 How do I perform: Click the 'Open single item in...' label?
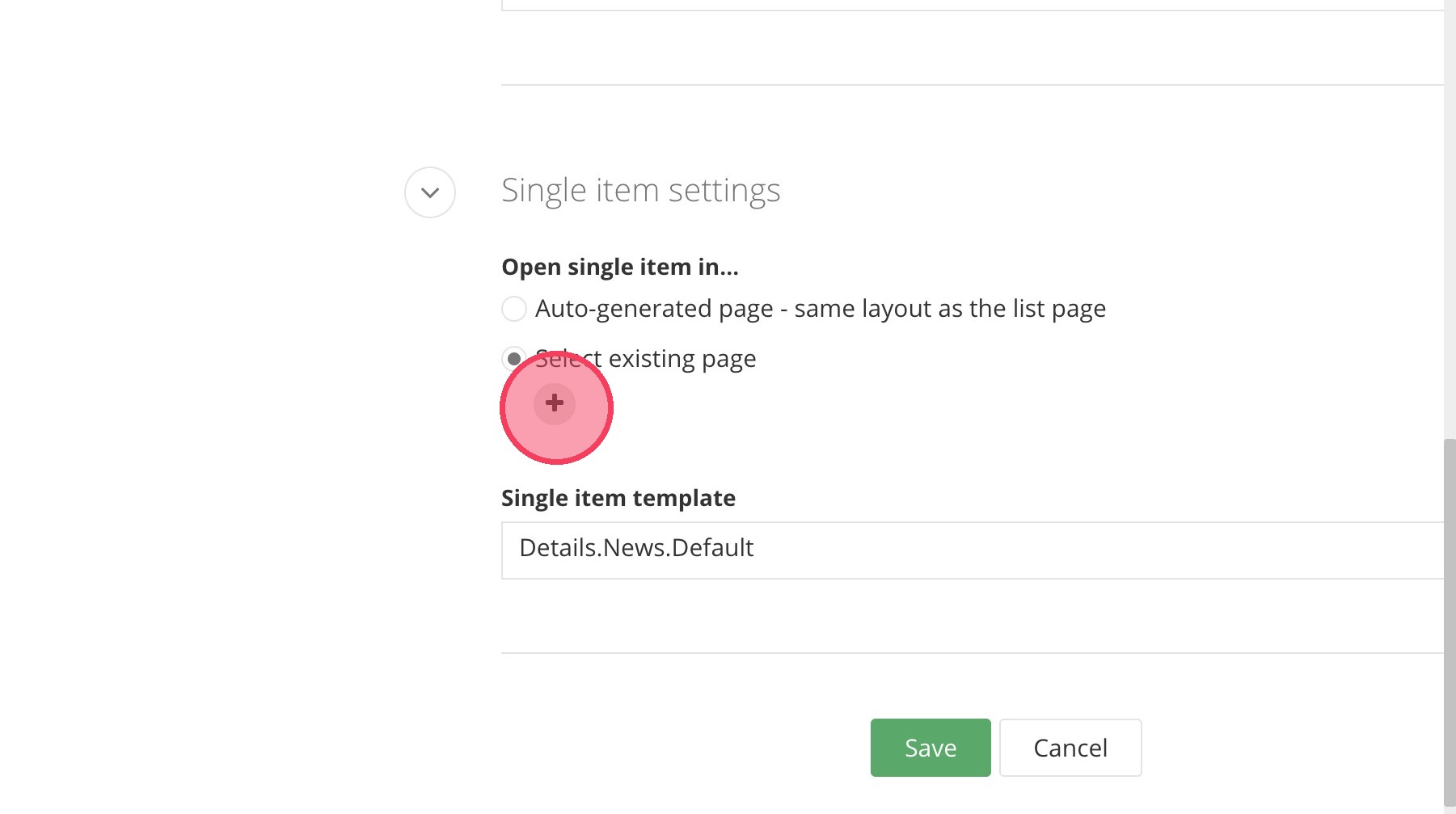tap(619, 267)
